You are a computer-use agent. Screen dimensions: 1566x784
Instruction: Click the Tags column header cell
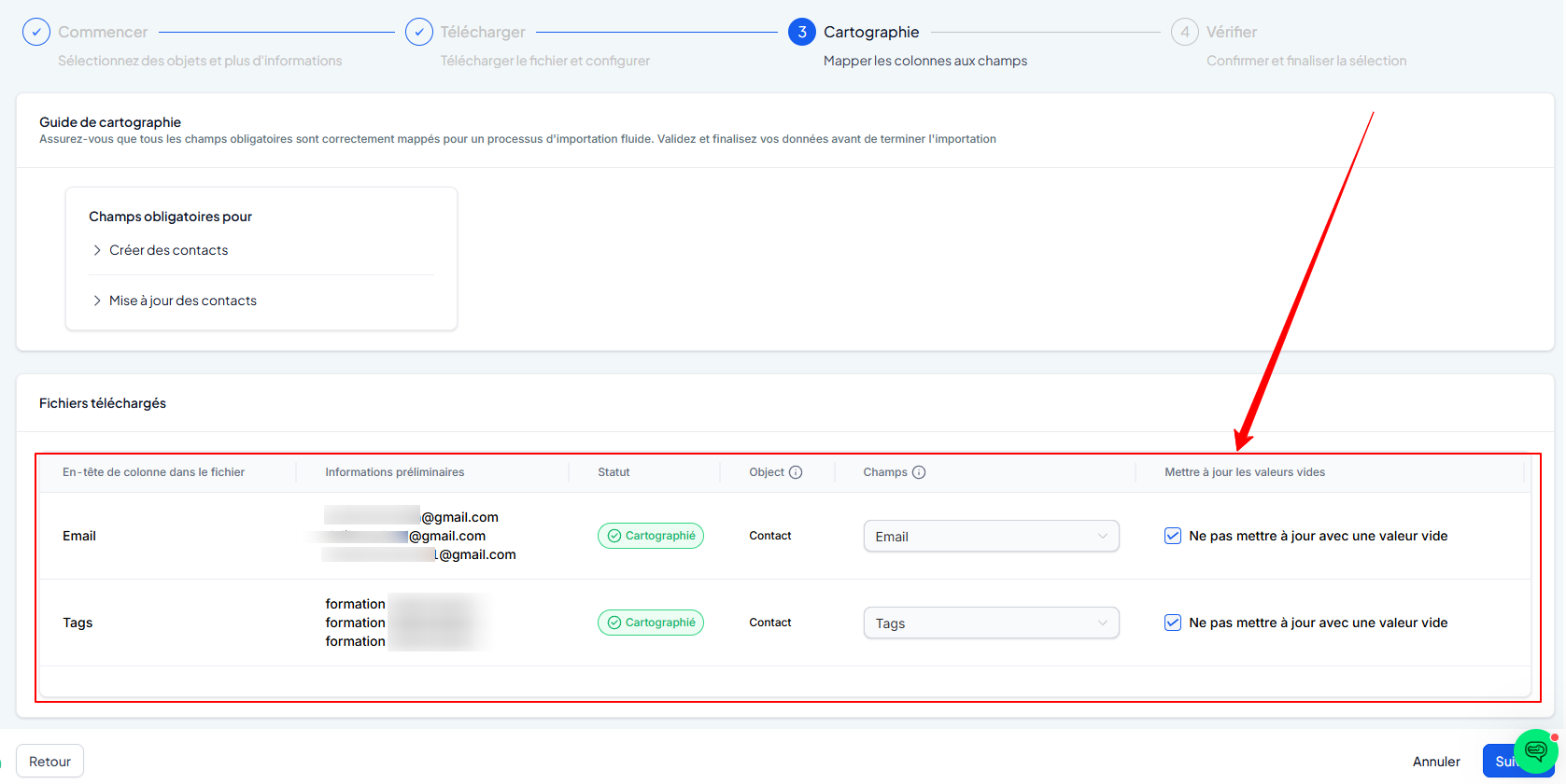click(78, 623)
